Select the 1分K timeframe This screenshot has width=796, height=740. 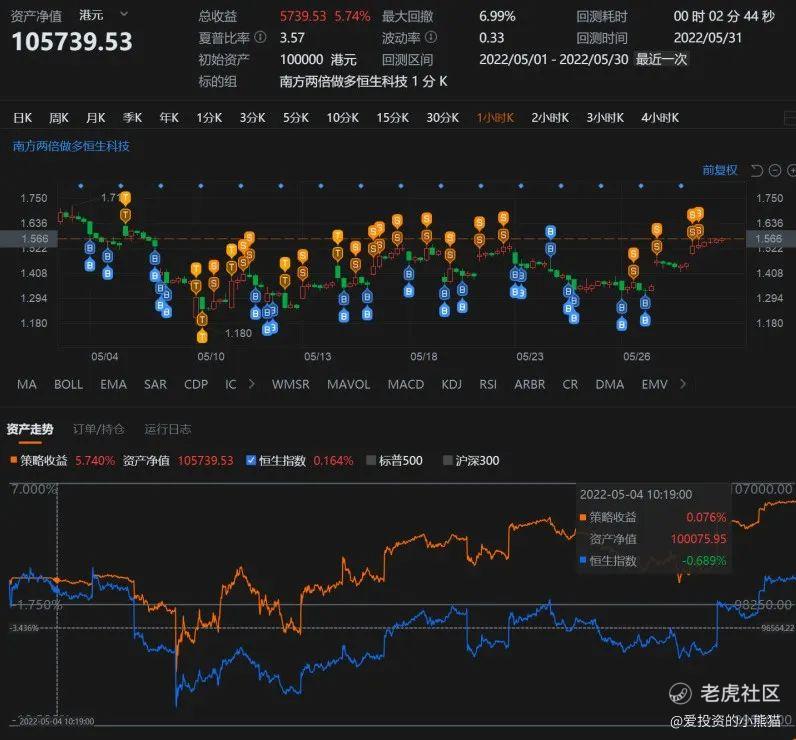coord(209,118)
